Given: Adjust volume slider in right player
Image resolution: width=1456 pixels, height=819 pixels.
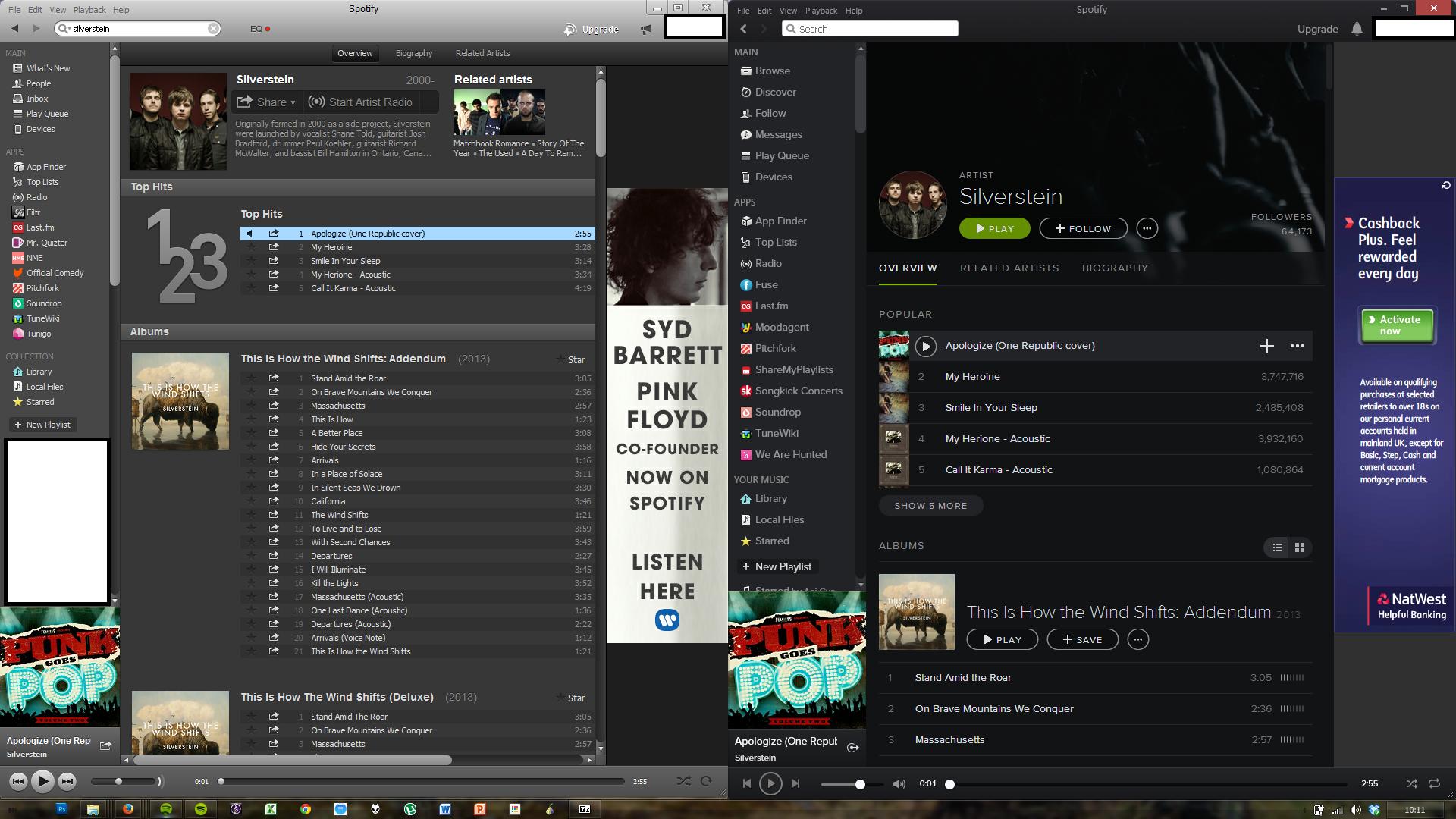Looking at the screenshot, I should pyautogui.click(x=852, y=784).
